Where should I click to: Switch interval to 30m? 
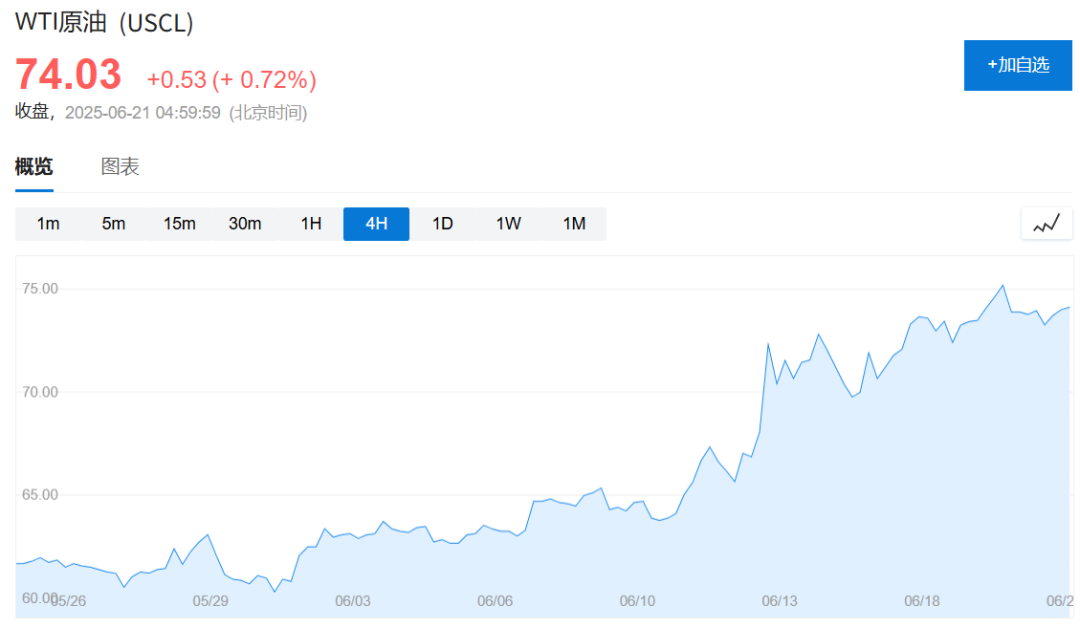245,224
